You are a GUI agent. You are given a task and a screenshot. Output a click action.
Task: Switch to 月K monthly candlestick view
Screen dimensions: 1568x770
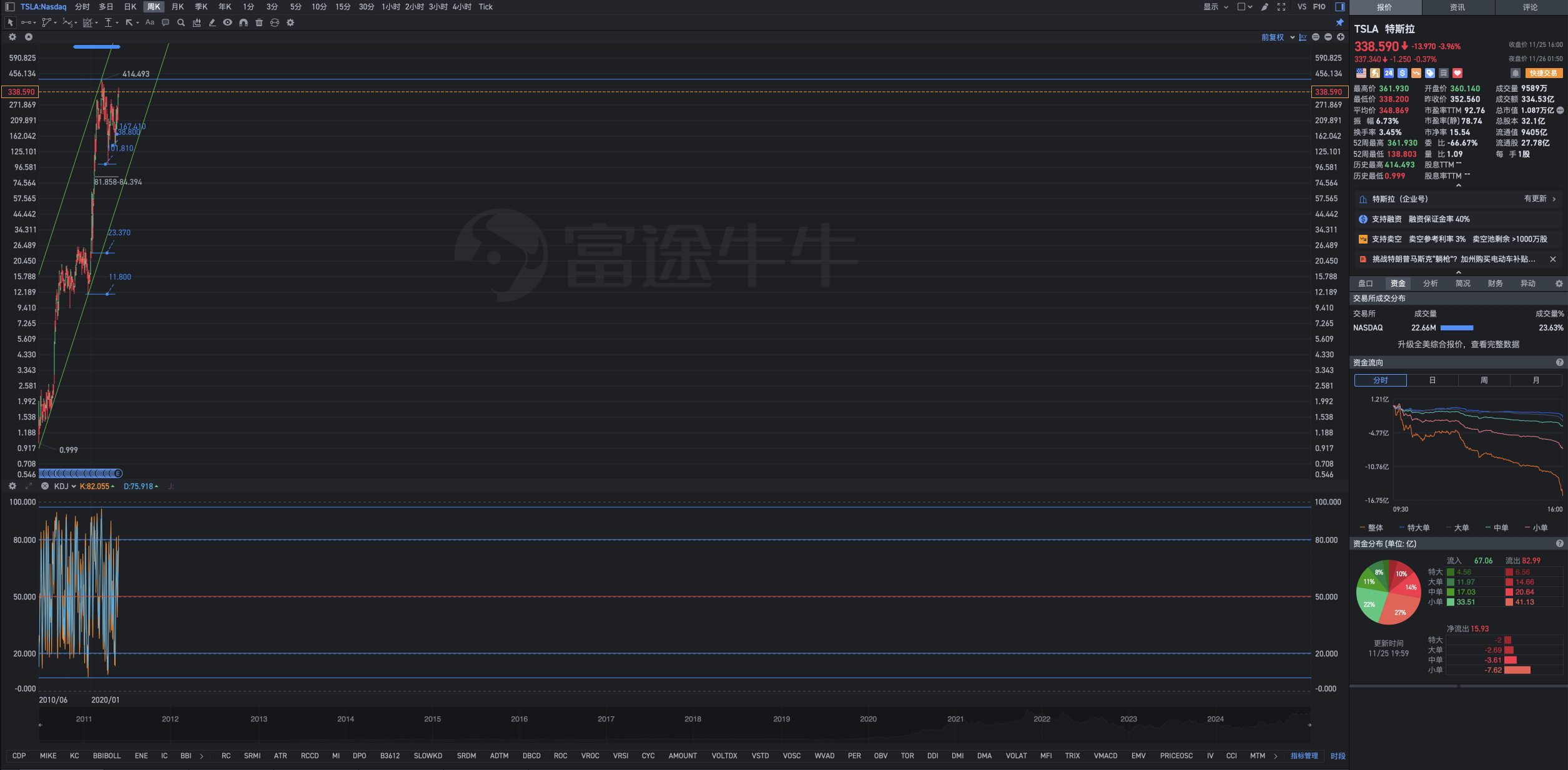[x=177, y=7]
